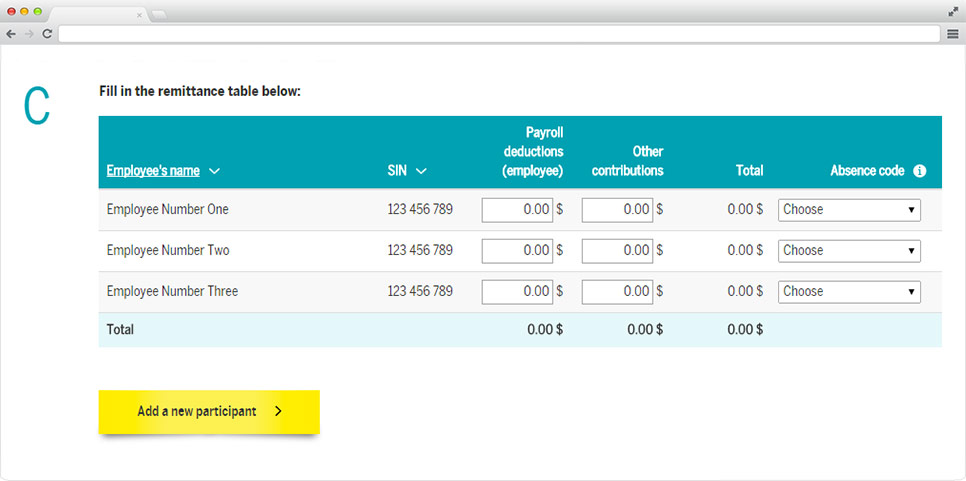Image resolution: width=966 pixels, height=481 pixels.
Task: Click the SIN value in Employee Number Three row
Action: [x=420, y=291]
